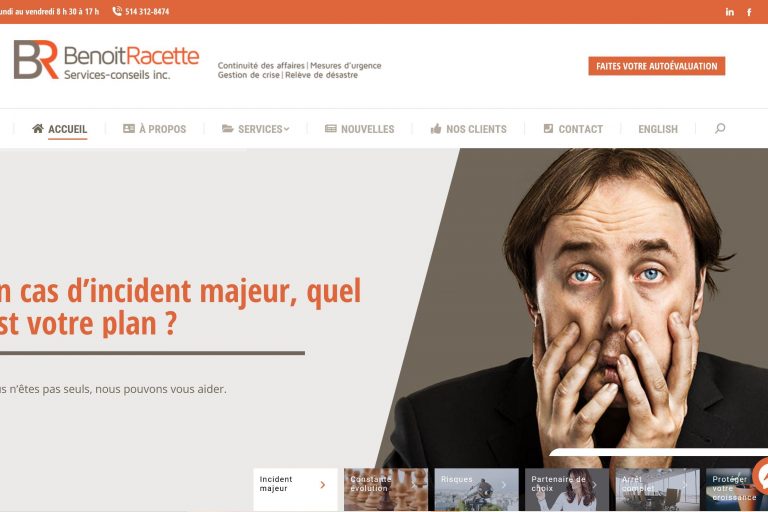768x512 pixels.
Task: Click the arrow on Incident majeur slide tab
Action: point(322,485)
